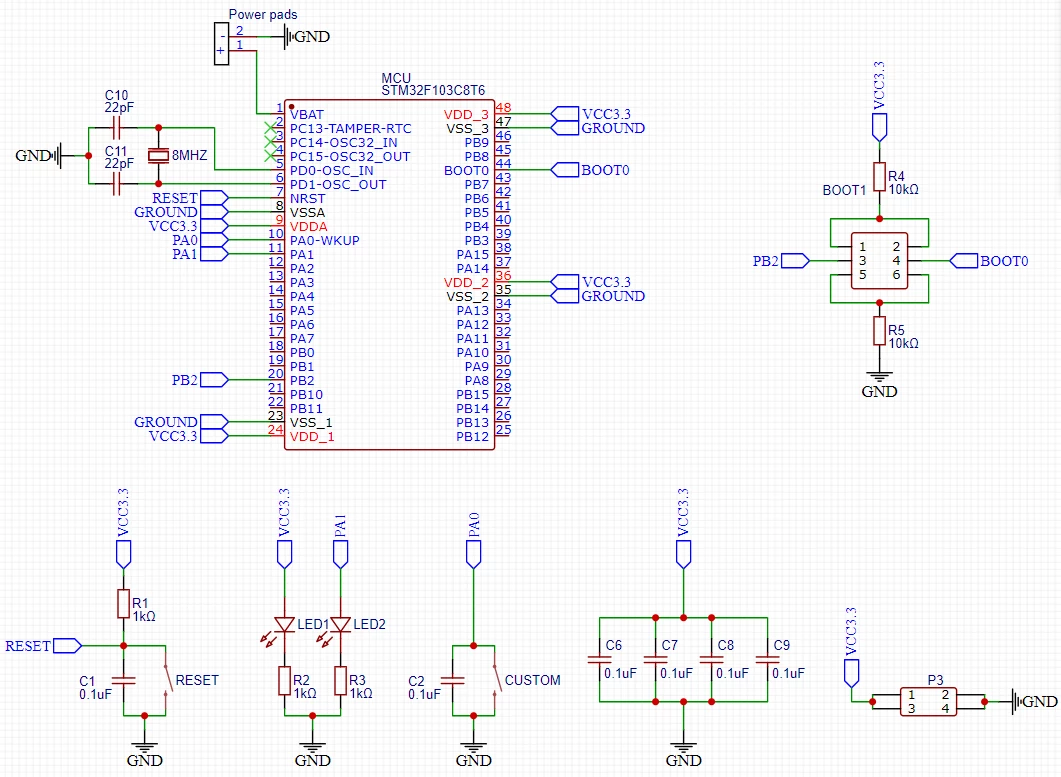1061x777 pixels.
Task: Click the PB12 pin label
Action: 472,437
